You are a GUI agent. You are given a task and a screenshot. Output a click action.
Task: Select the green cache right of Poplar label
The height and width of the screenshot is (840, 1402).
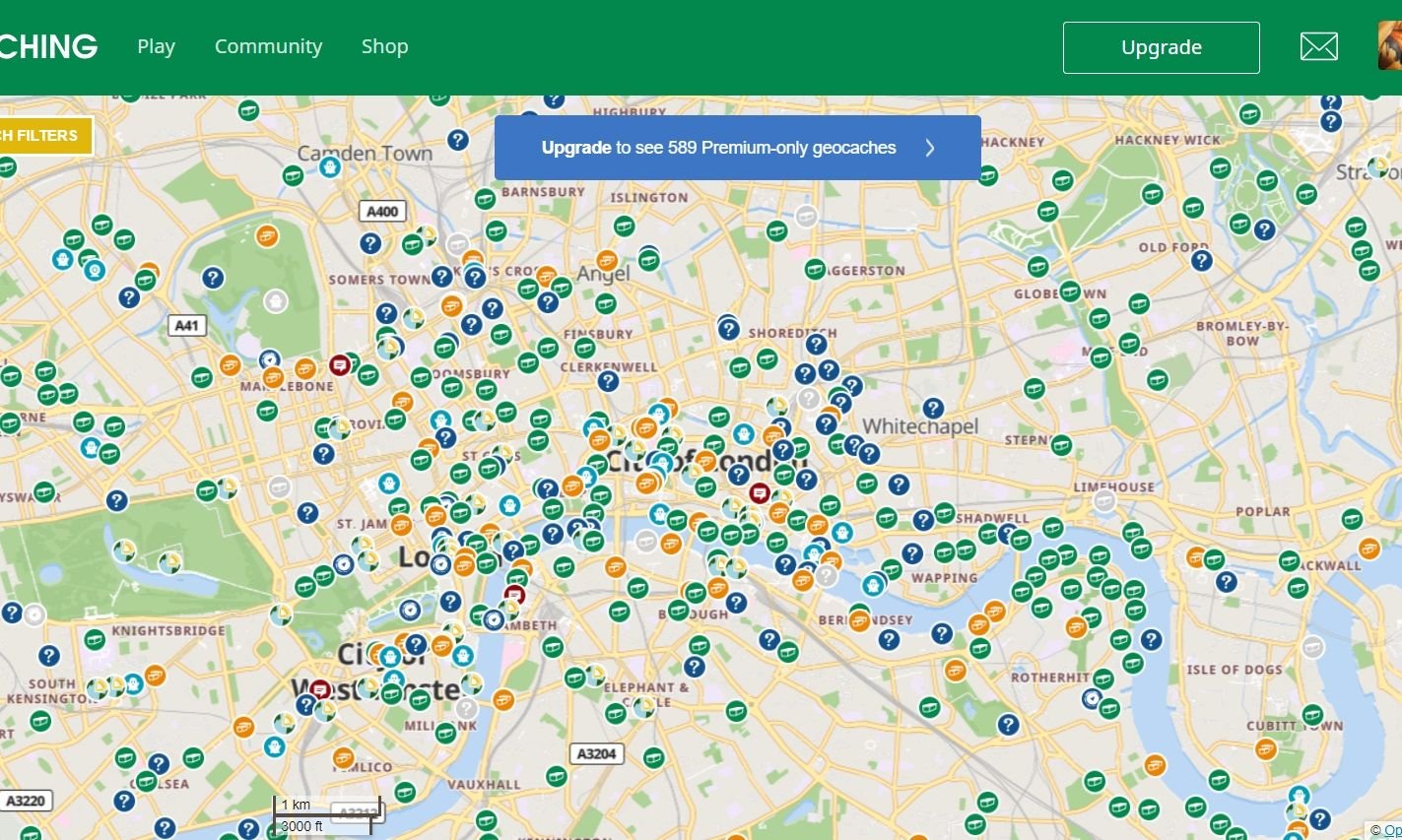[x=1352, y=519]
